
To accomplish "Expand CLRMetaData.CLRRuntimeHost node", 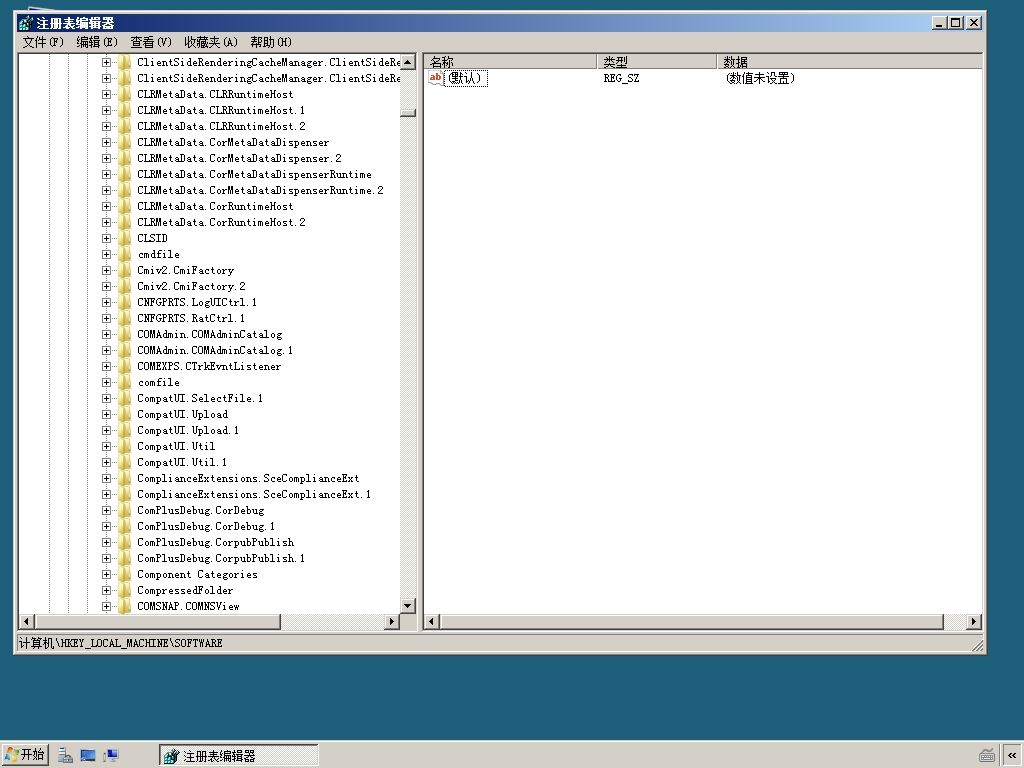I will point(106,95).
